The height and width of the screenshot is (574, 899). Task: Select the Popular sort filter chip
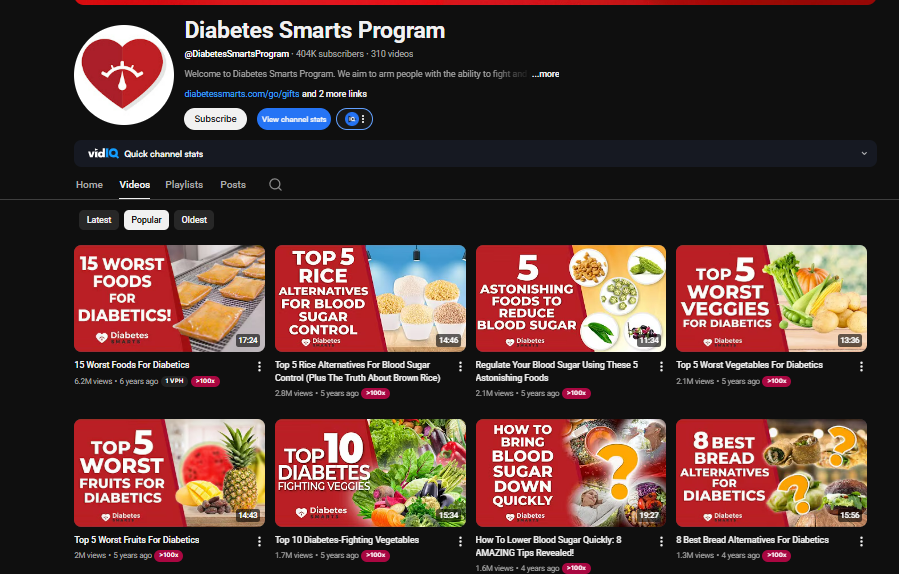click(x=146, y=220)
